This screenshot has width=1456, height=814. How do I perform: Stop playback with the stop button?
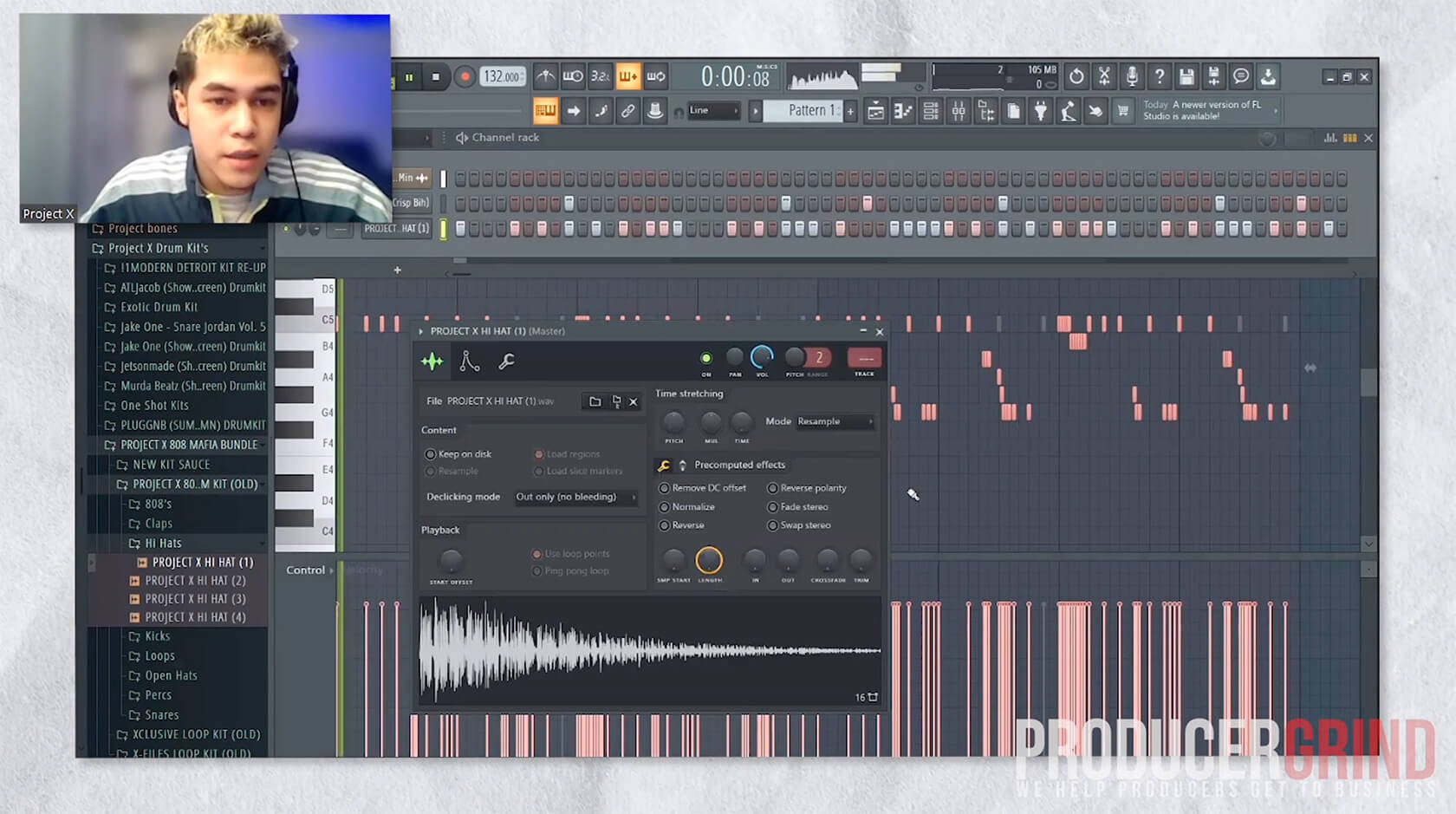pos(436,77)
